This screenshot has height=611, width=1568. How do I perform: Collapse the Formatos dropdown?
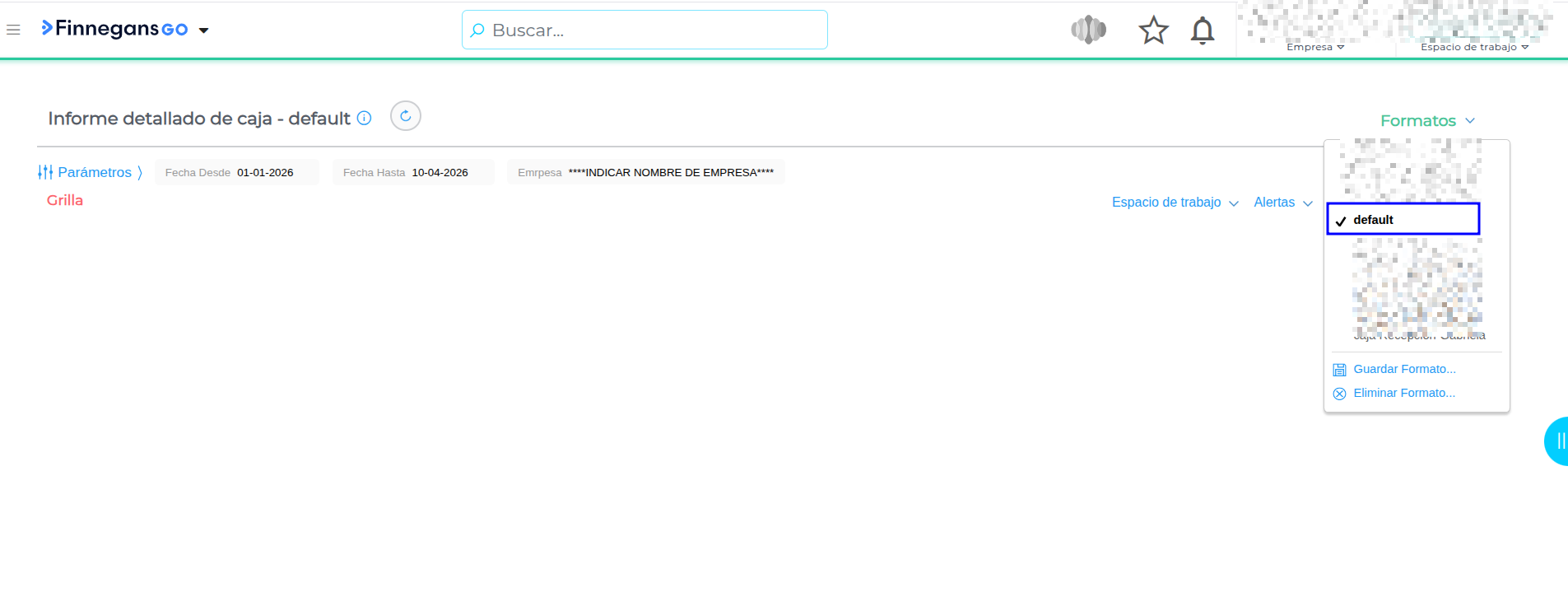pyautogui.click(x=1427, y=121)
